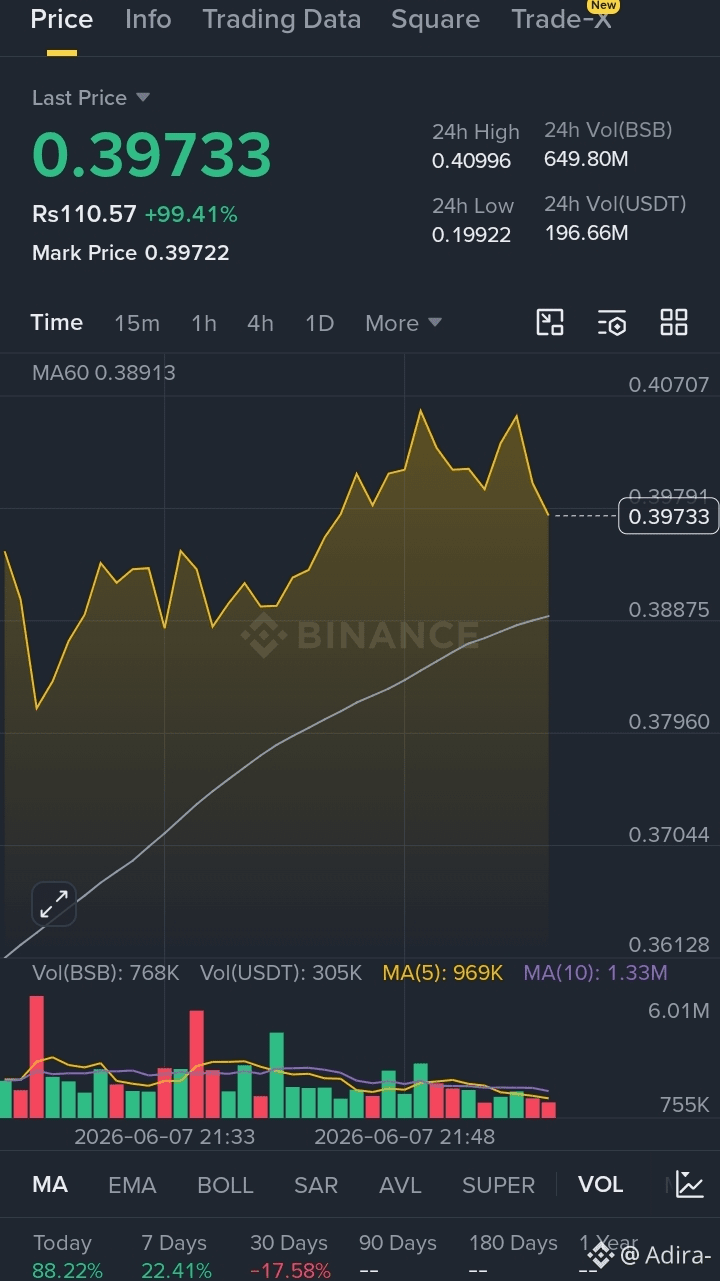Click the 180 Days performance column

(x=513, y=1257)
